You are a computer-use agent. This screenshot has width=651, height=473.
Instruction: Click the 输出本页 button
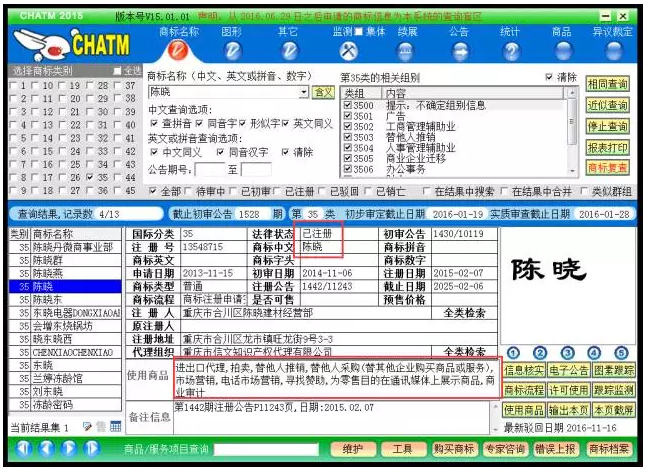tap(569, 410)
